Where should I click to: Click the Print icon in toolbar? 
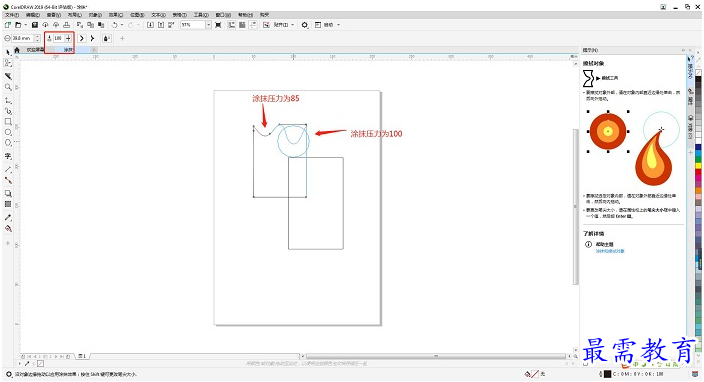66,25
